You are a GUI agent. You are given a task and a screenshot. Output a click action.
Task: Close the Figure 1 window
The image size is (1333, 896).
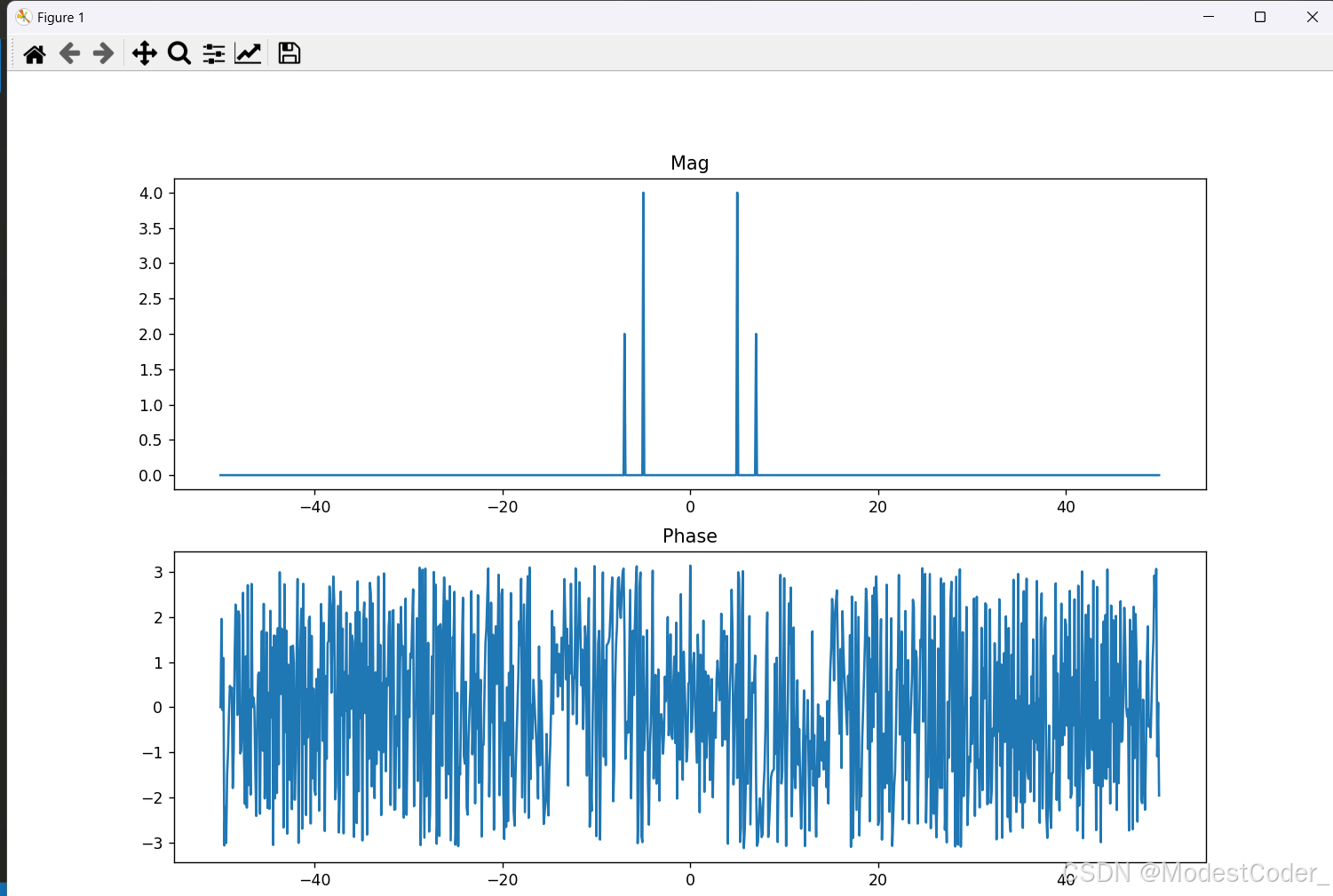[1313, 17]
